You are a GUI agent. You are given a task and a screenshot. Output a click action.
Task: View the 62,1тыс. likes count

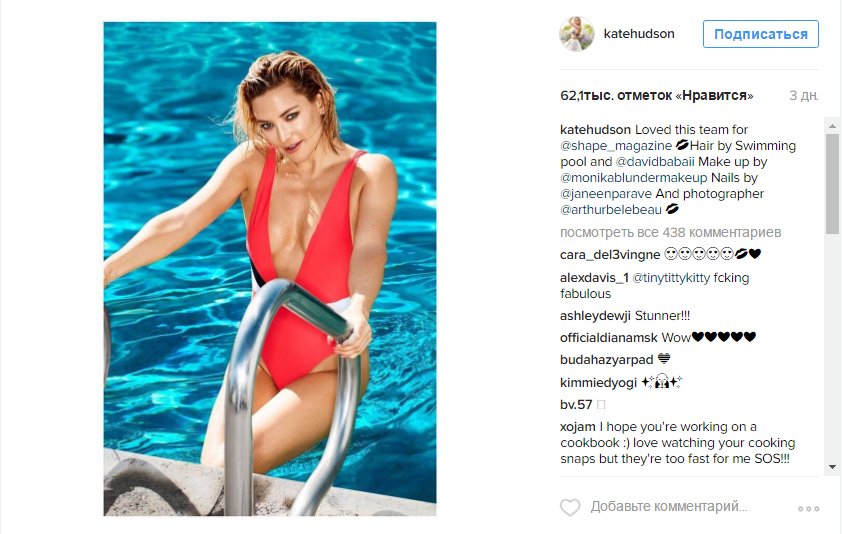(657, 96)
